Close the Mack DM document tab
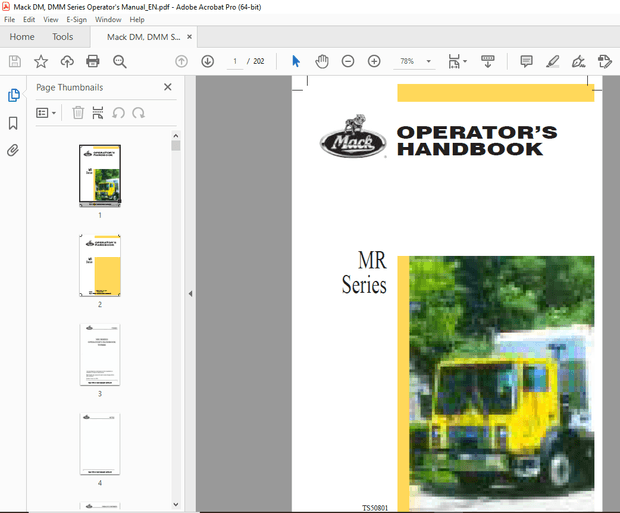Image resolution: width=620 pixels, height=513 pixels. [189, 37]
